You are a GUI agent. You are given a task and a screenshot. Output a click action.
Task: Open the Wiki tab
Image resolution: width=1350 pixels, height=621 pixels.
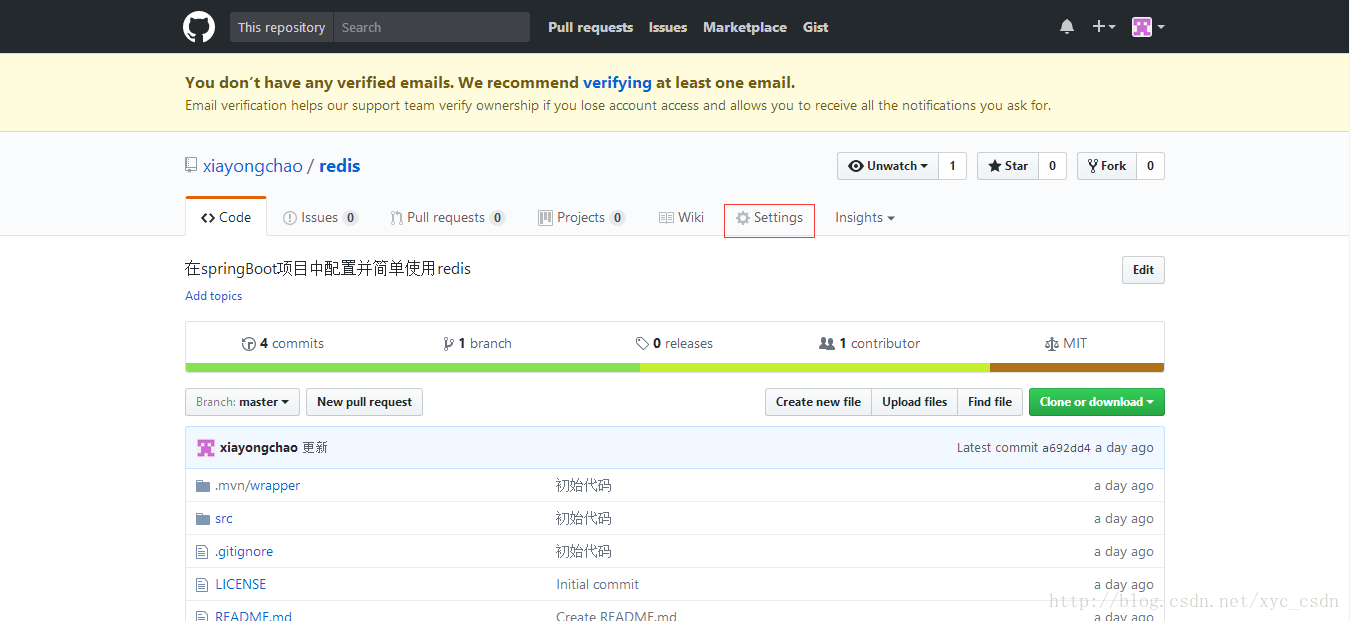(x=681, y=217)
